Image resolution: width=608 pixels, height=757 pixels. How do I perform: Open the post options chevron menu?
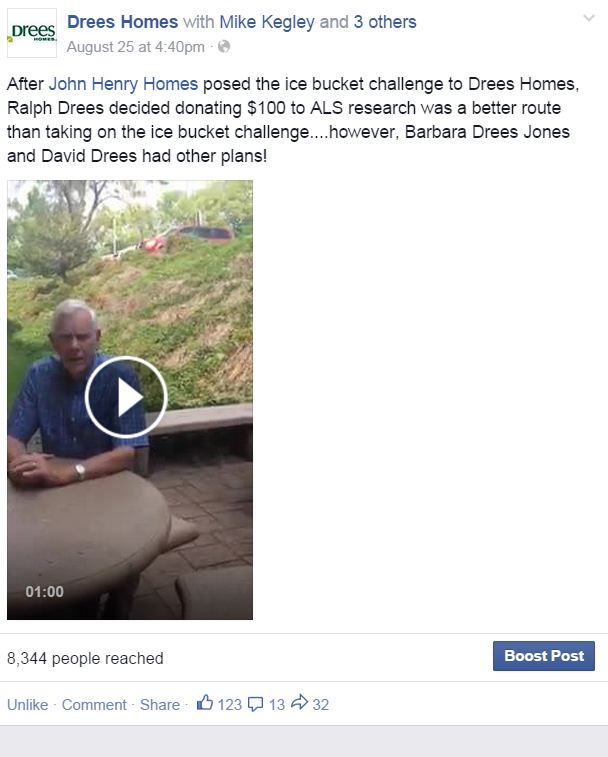(589, 18)
